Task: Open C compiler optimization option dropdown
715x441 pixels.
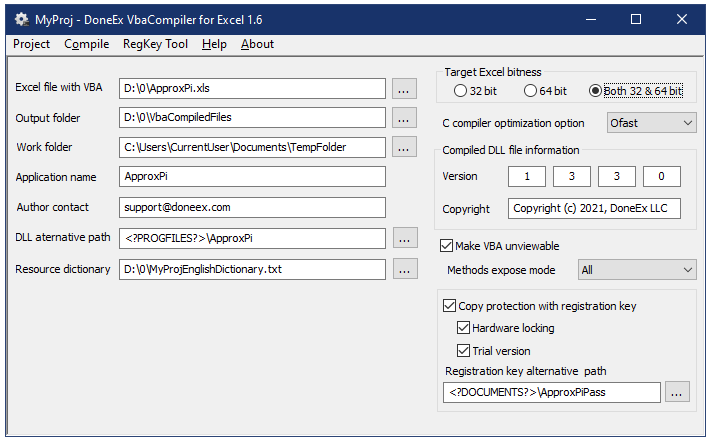Action: [x=652, y=123]
